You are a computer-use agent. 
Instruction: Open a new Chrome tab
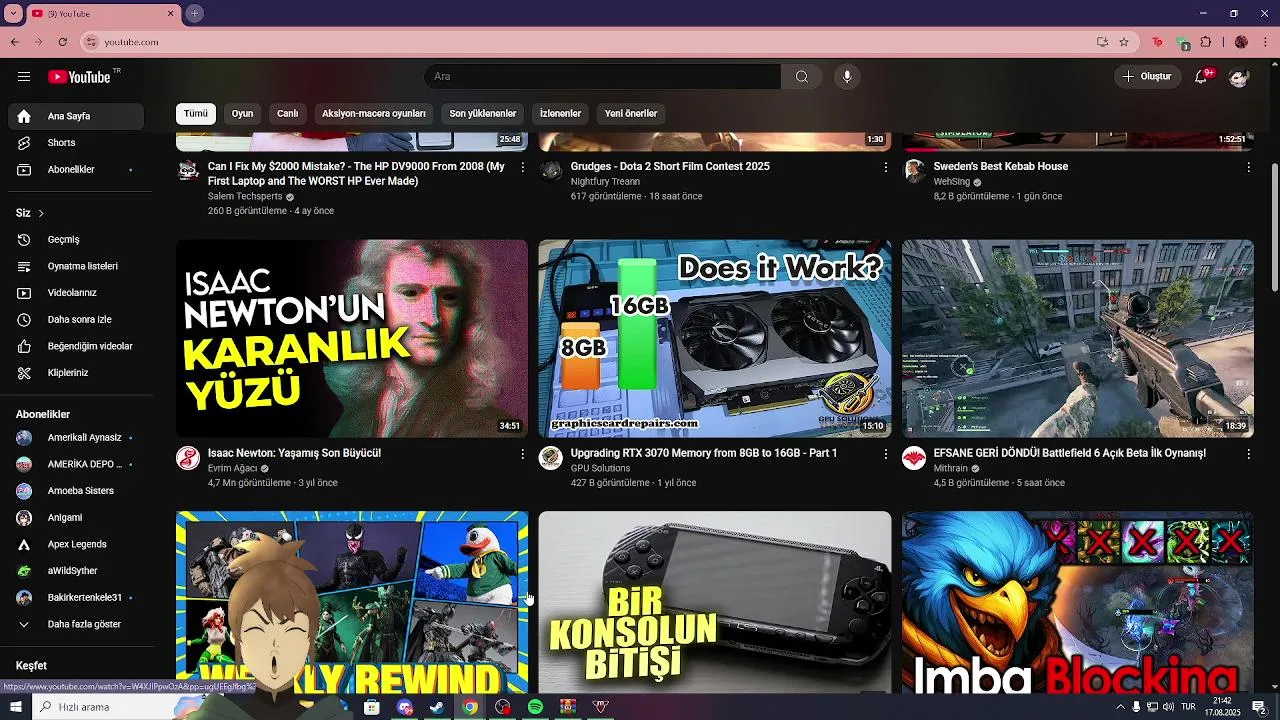coord(194,13)
